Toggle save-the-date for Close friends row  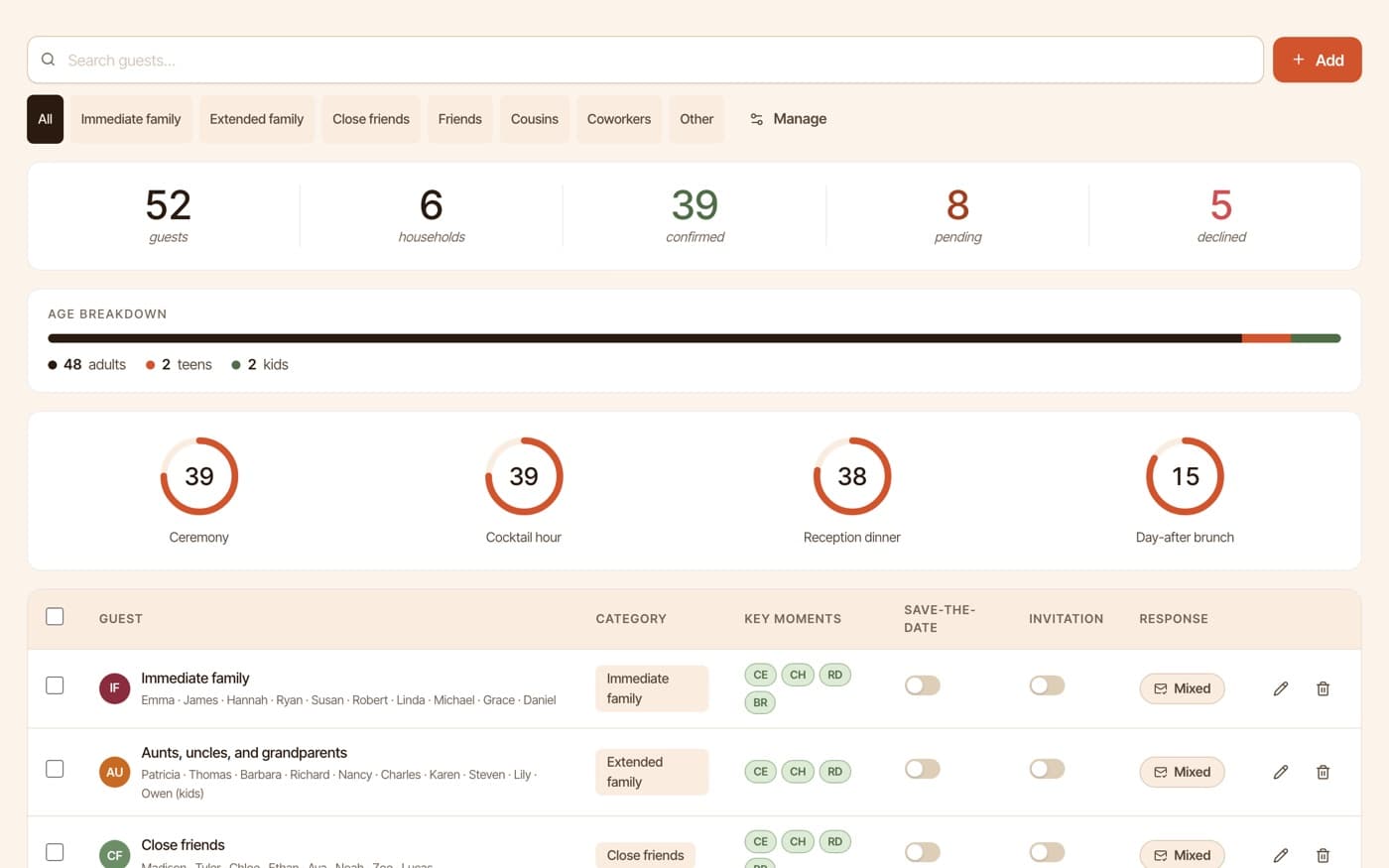922,852
